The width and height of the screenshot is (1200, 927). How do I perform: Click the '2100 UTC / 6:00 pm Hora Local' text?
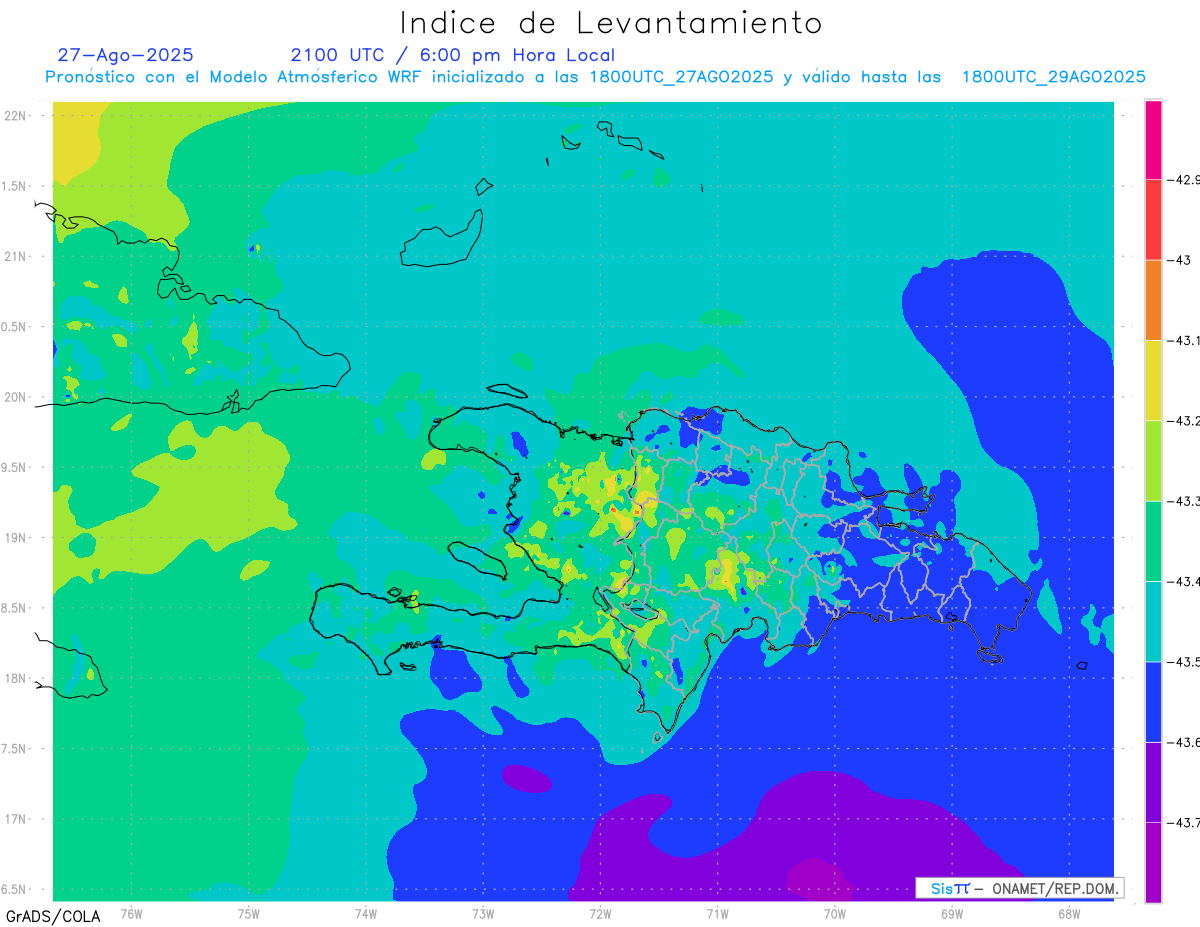[453, 55]
